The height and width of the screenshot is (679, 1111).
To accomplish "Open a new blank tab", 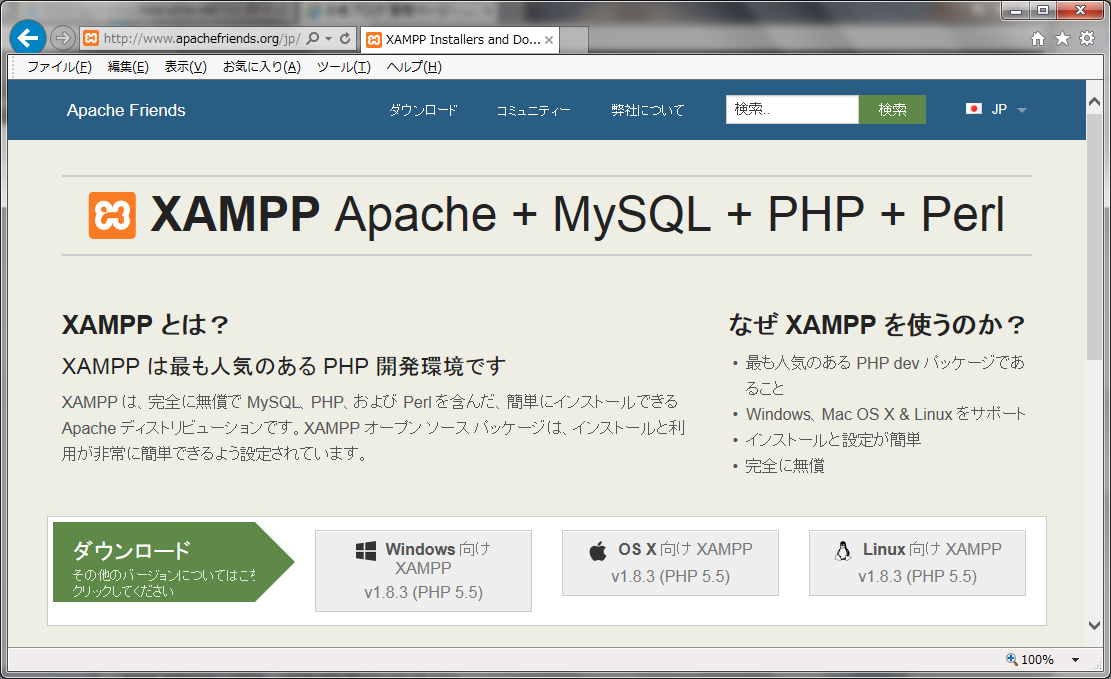I will tap(574, 40).
